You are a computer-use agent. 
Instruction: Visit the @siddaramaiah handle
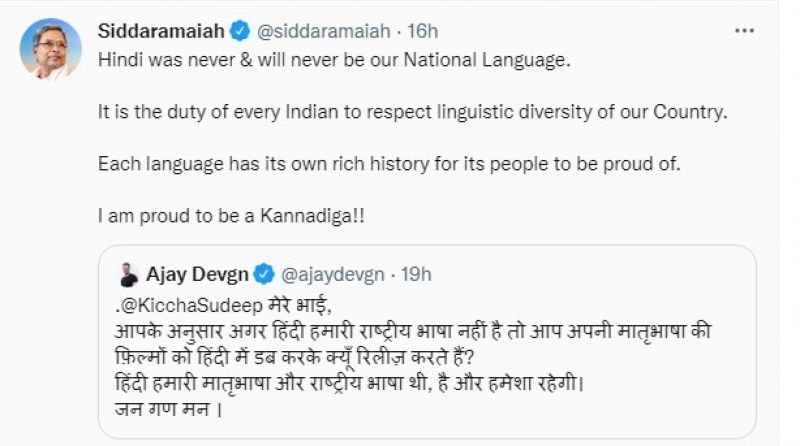coord(283,32)
